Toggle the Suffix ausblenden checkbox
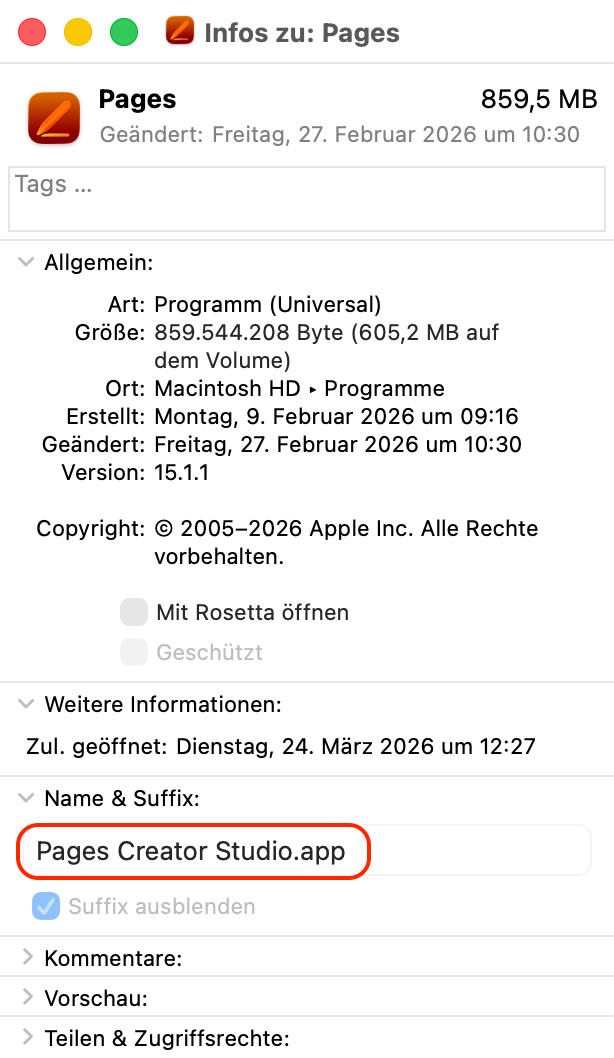The image size is (614, 1058). tap(46, 907)
